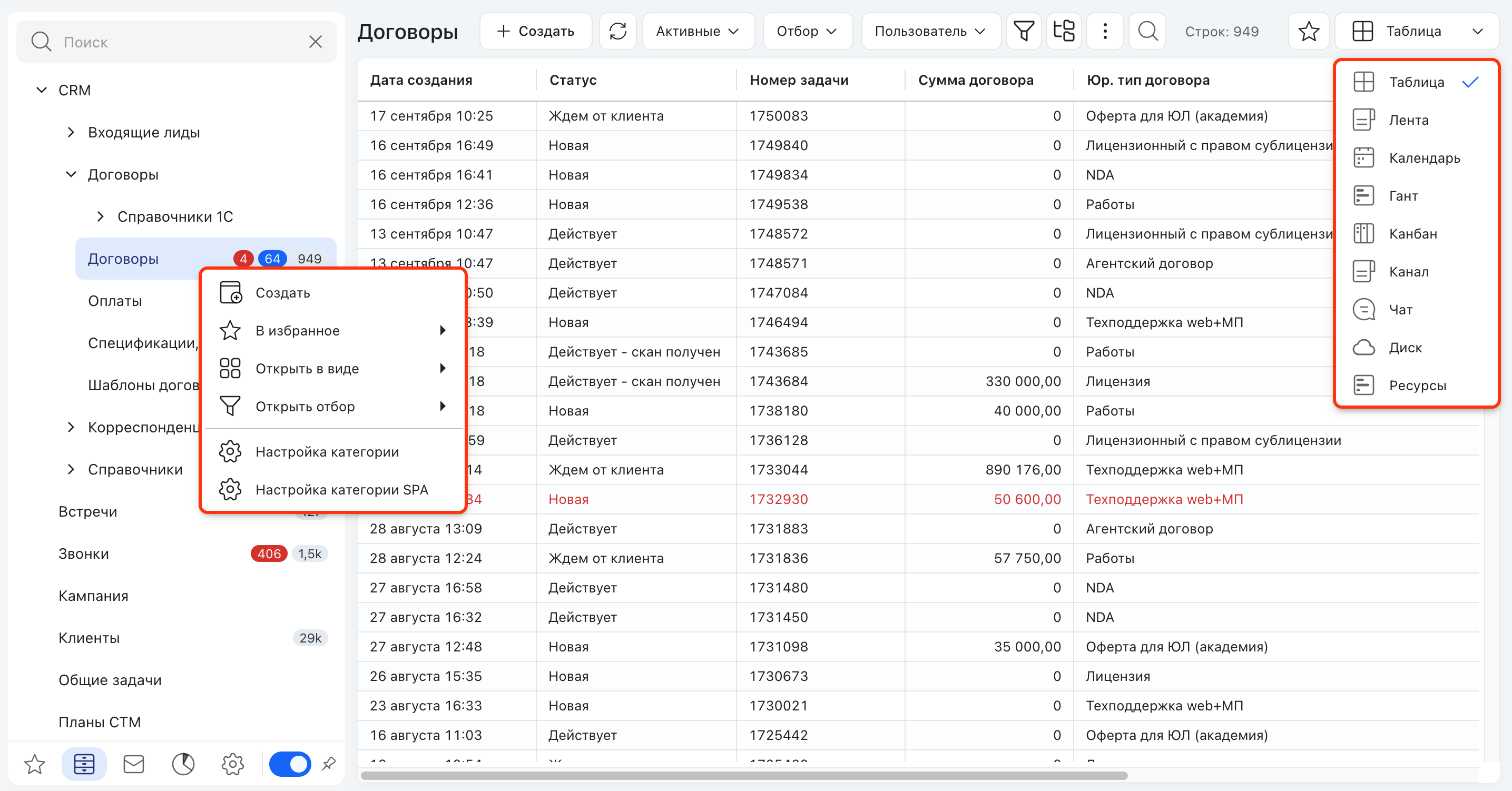Select the category list icon at sidebar bottom

84,764
